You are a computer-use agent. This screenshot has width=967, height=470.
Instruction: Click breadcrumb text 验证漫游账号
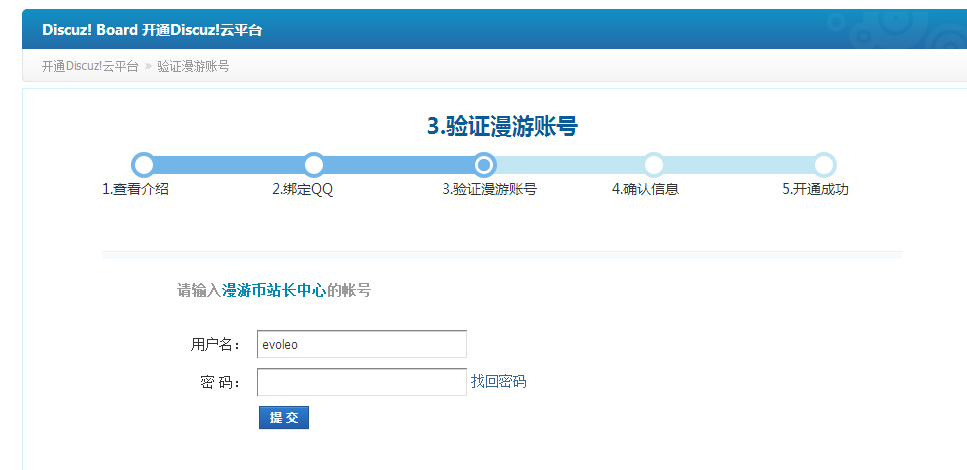pyautogui.click(x=193, y=67)
